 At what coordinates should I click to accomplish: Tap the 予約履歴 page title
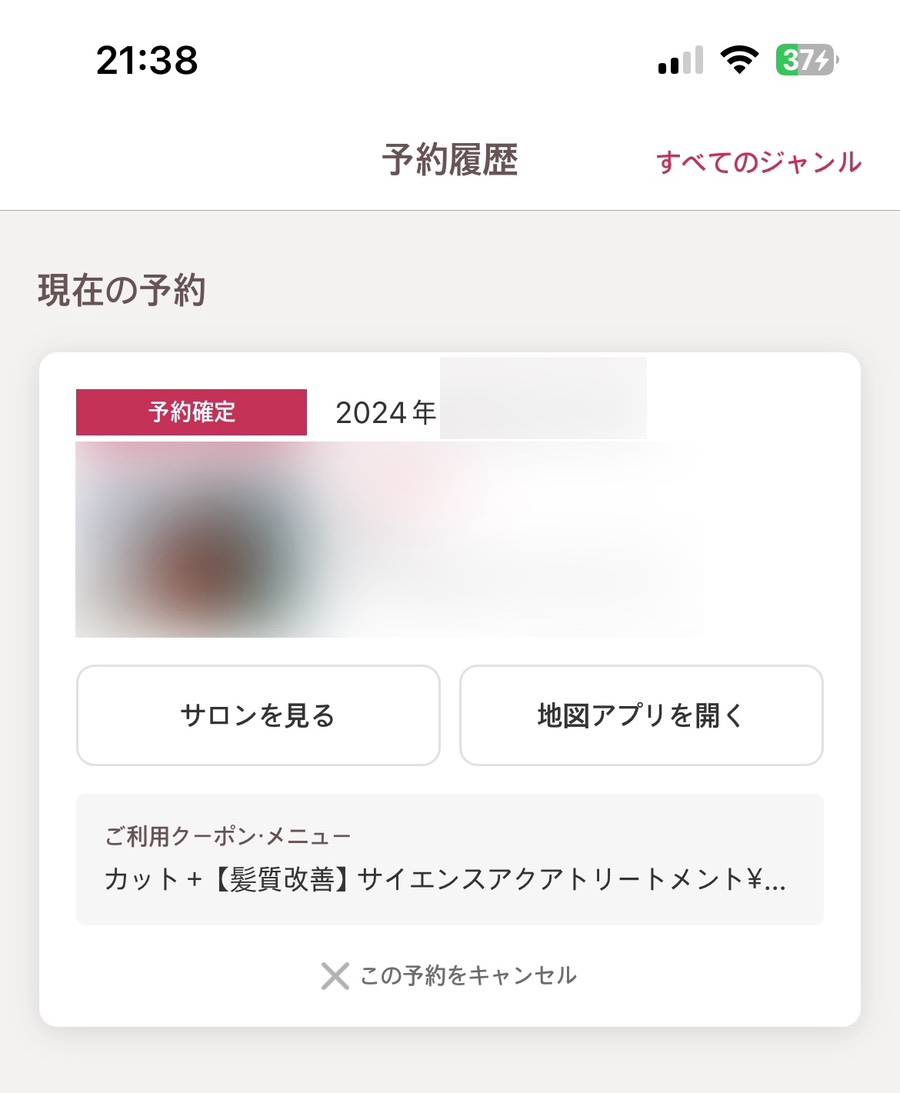450,160
